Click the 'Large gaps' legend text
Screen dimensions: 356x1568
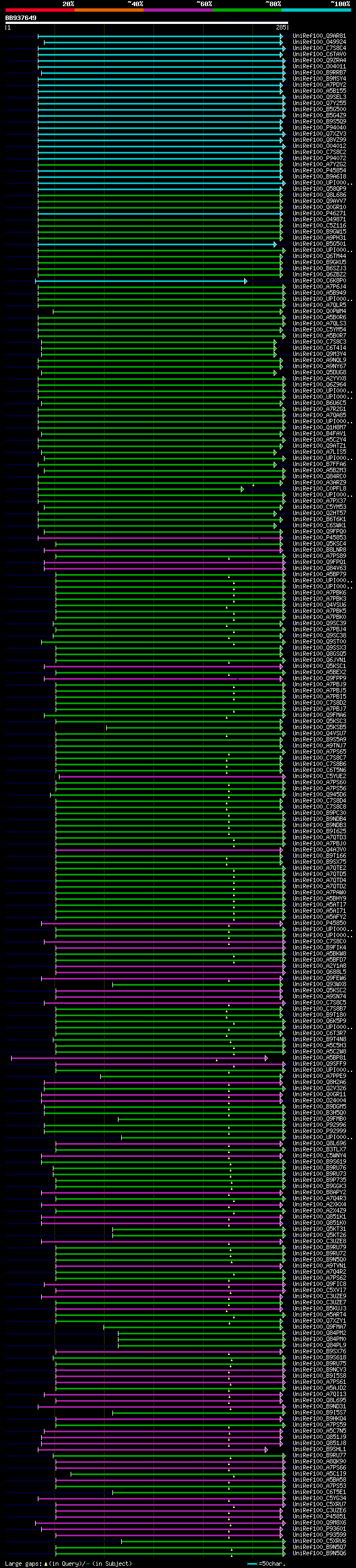click(24, 1564)
